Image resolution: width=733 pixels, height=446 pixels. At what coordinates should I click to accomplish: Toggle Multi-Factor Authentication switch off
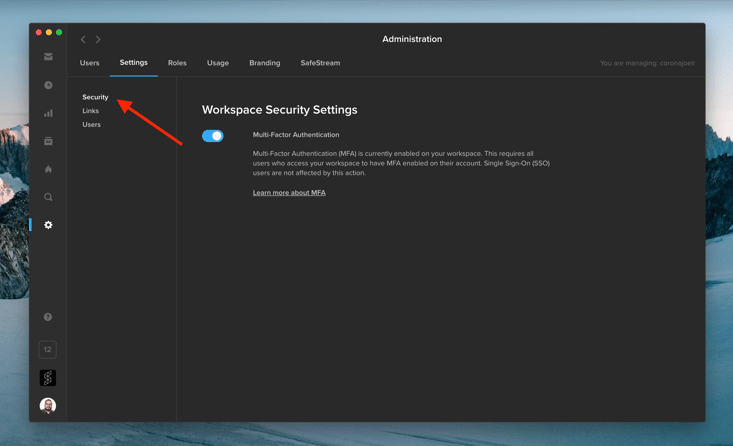click(213, 136)
